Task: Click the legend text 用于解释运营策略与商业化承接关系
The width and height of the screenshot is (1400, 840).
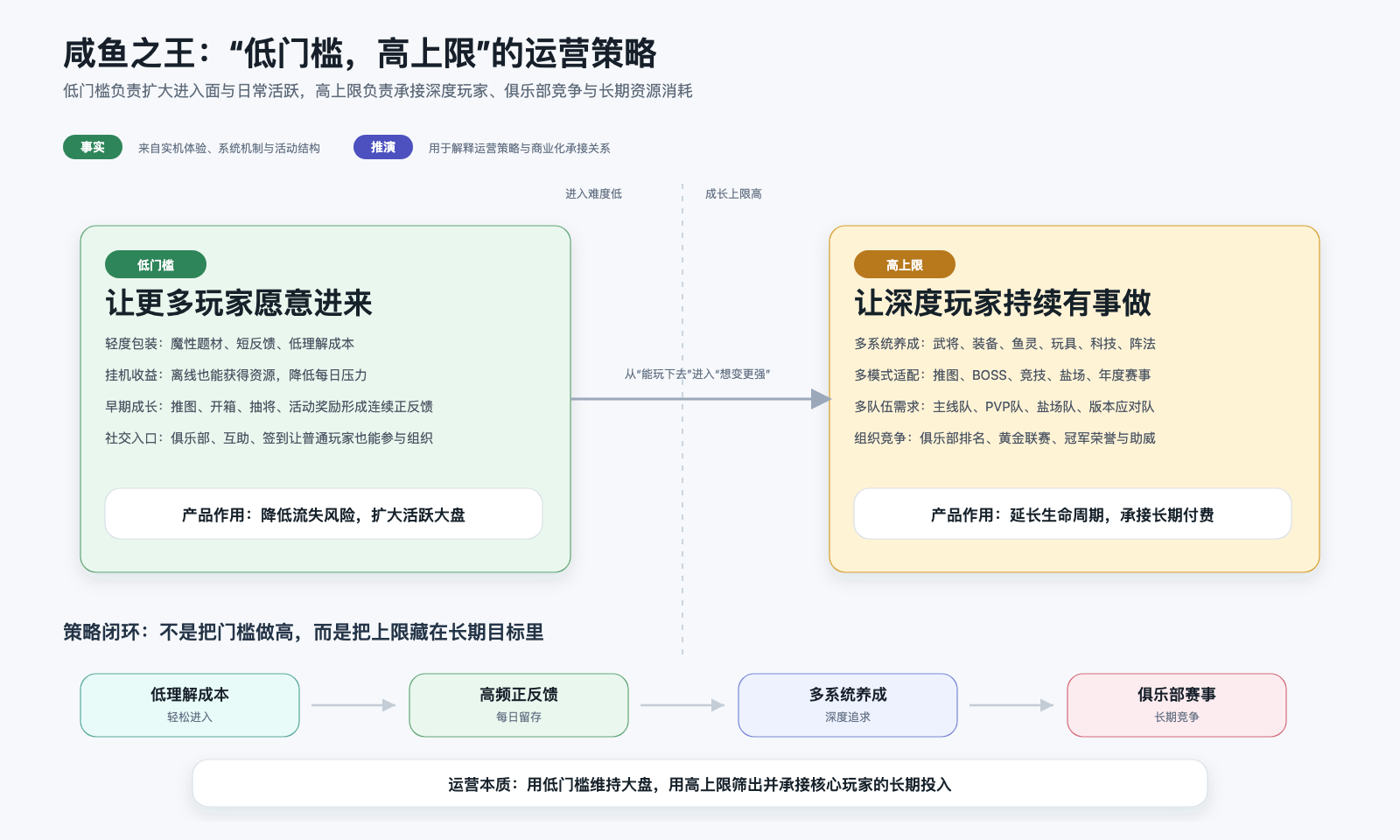Action: (x=520, y=148)
